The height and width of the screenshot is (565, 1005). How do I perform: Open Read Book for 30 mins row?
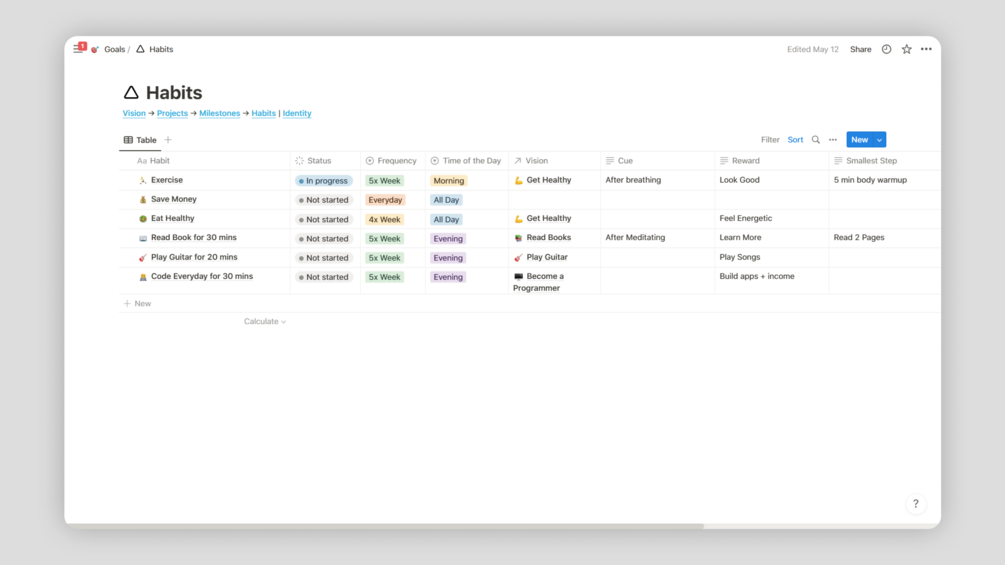pos(194,238)
